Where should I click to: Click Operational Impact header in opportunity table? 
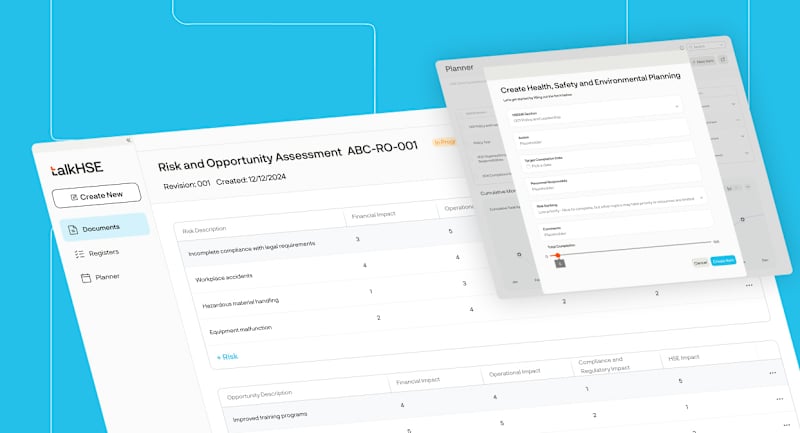point(514,372)
